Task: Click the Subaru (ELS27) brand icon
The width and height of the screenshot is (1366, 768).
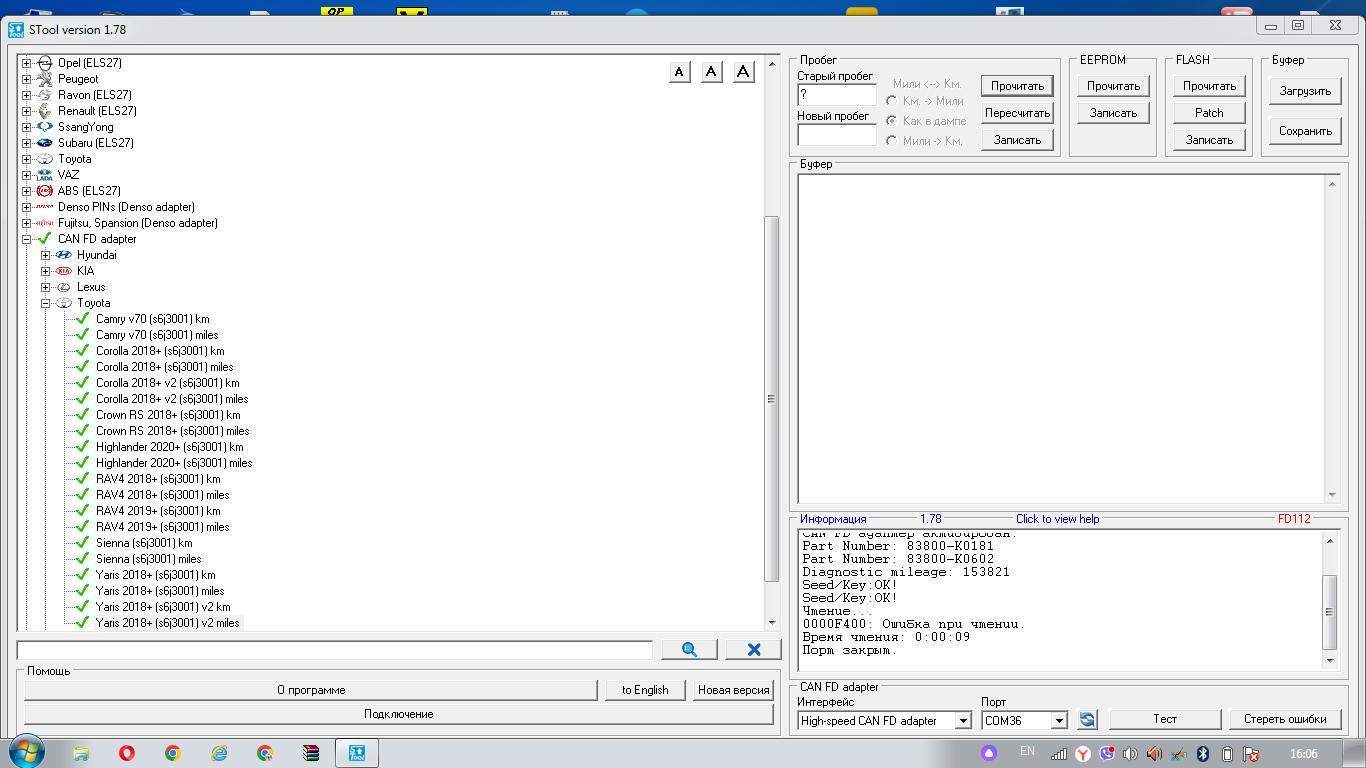Action: (44, 143)
